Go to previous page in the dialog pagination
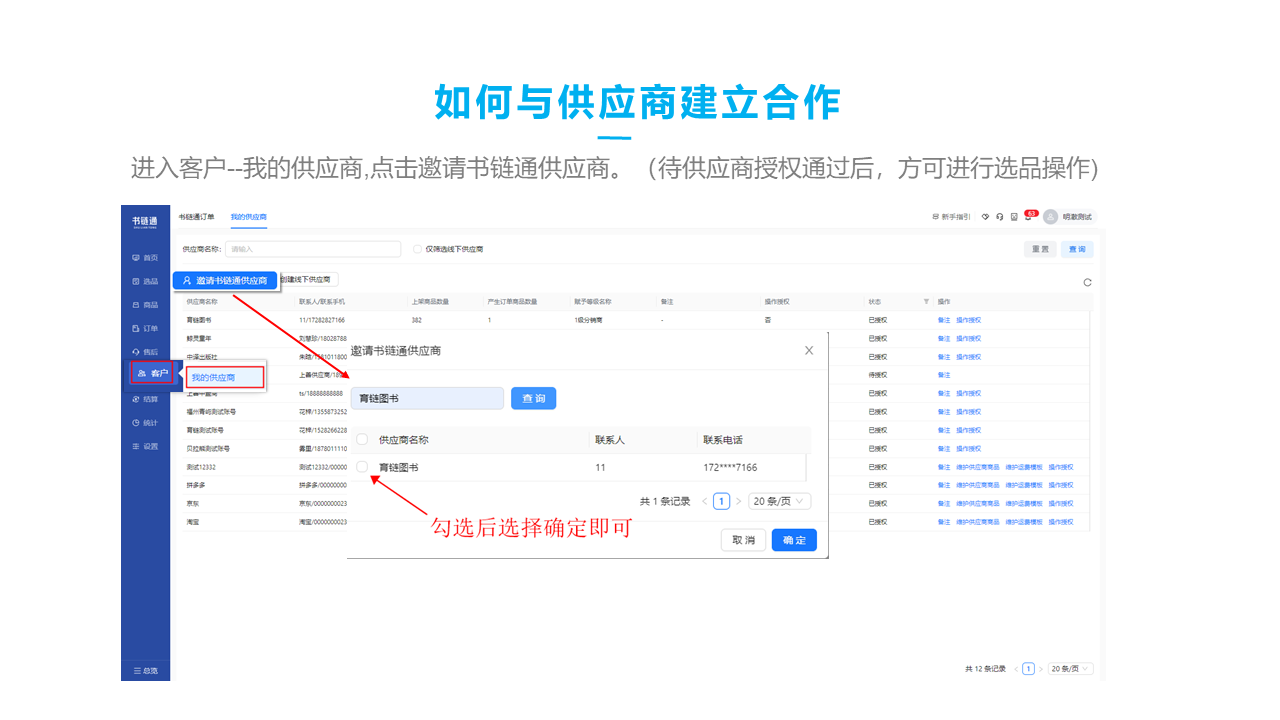Viewport: 1280px width, 720px height. pyautogui.click(x=704, y=501)
